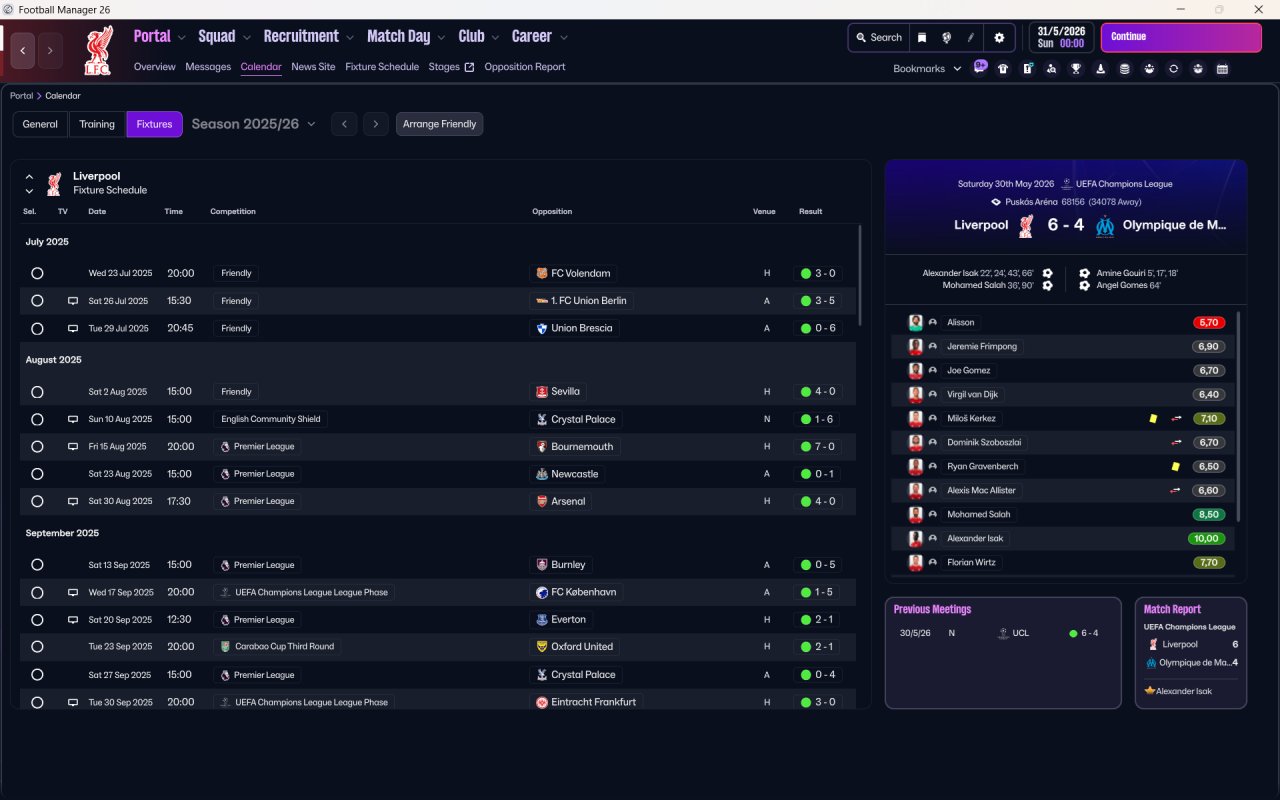The height and width of the screenshot is (800, 1280).
Task: Select the radio button for Burnley fixture
Action: pyautogui.click(x=37, y=565)
